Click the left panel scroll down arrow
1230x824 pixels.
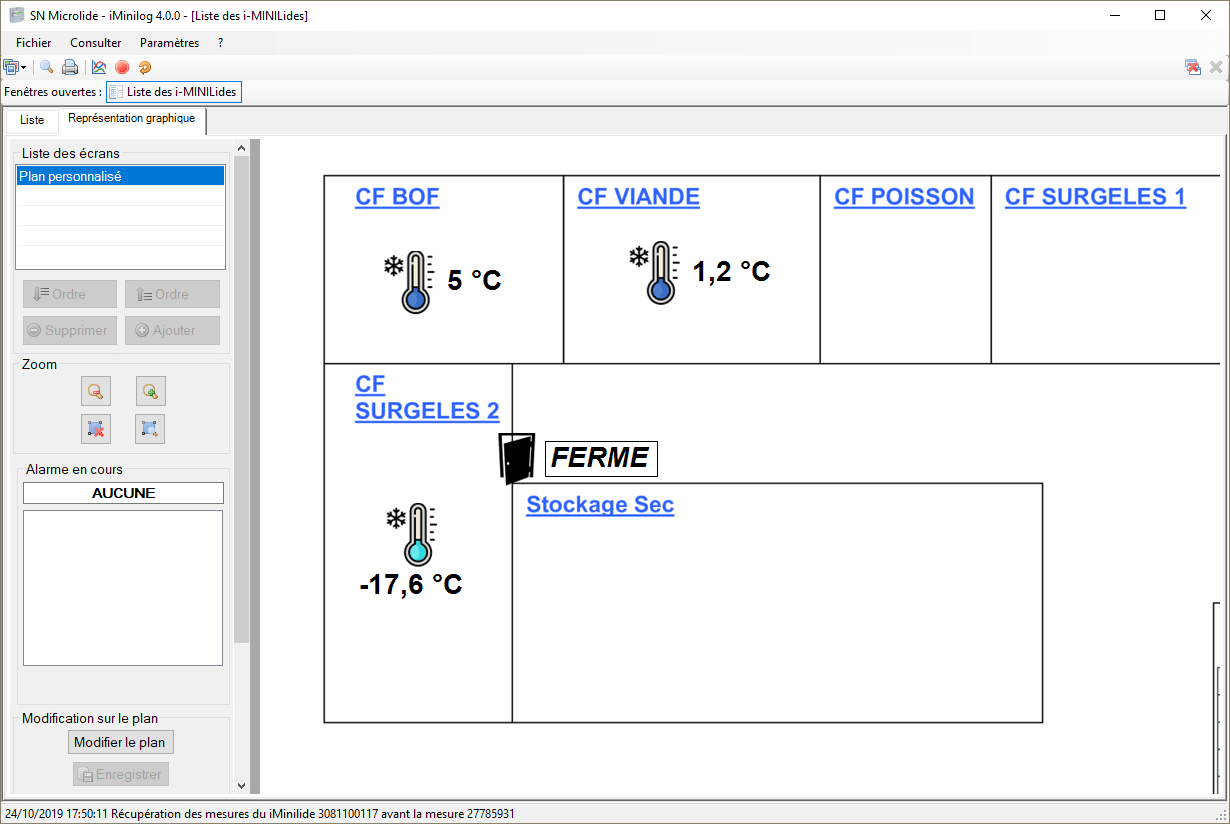(x=241, y=786)
